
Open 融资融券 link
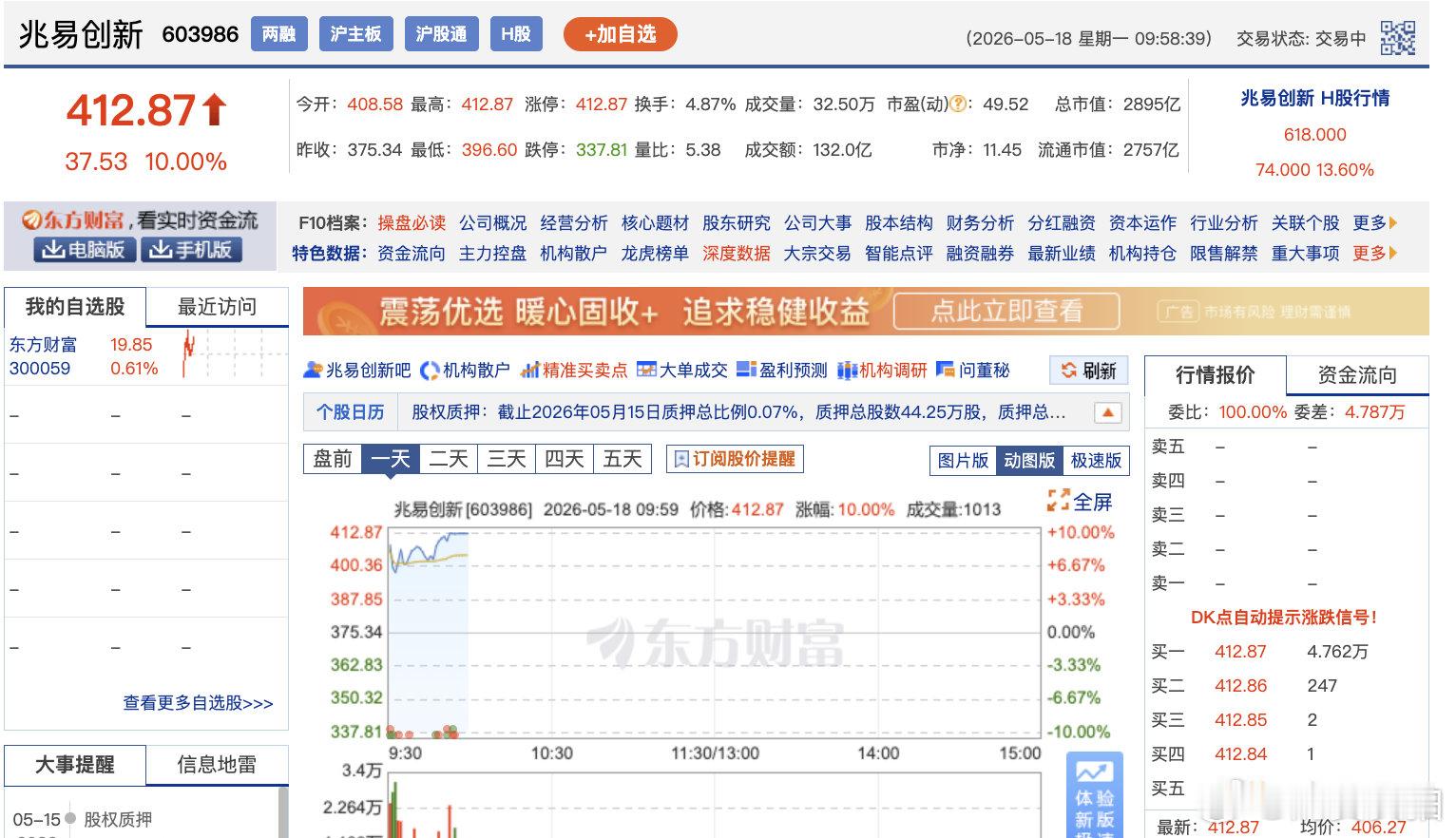pos(980,253)
